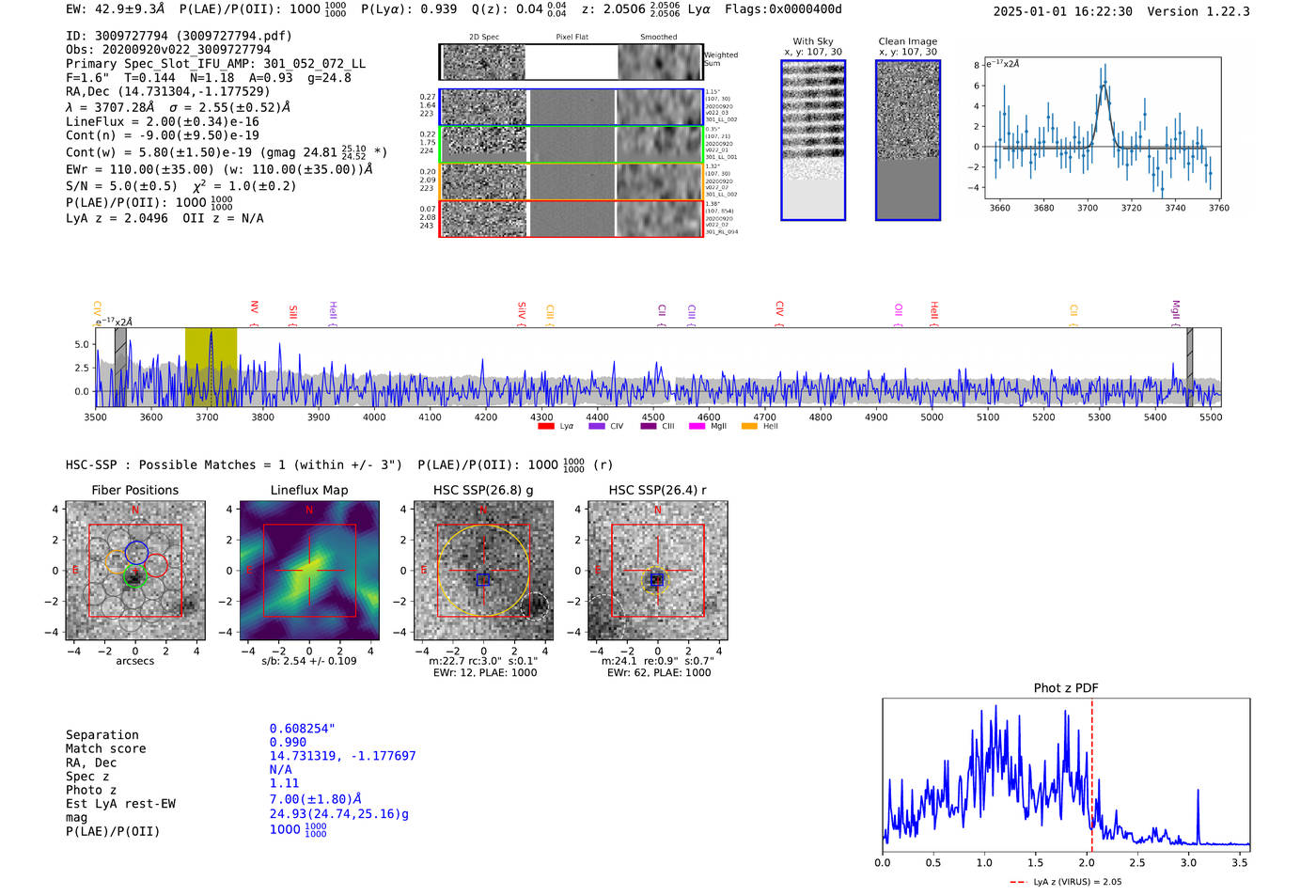The width and height of the screenshot is (1316, 896).
Task: Open the HSC SSP(26.4) r image
Action: [x=657, y=571]
